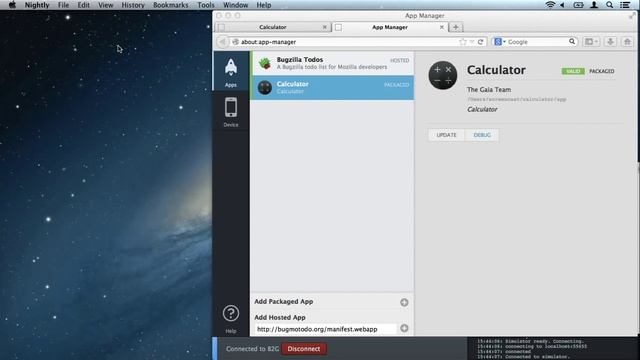Open a new tab with plus button
640x360 pixels.
pos(456,27)
